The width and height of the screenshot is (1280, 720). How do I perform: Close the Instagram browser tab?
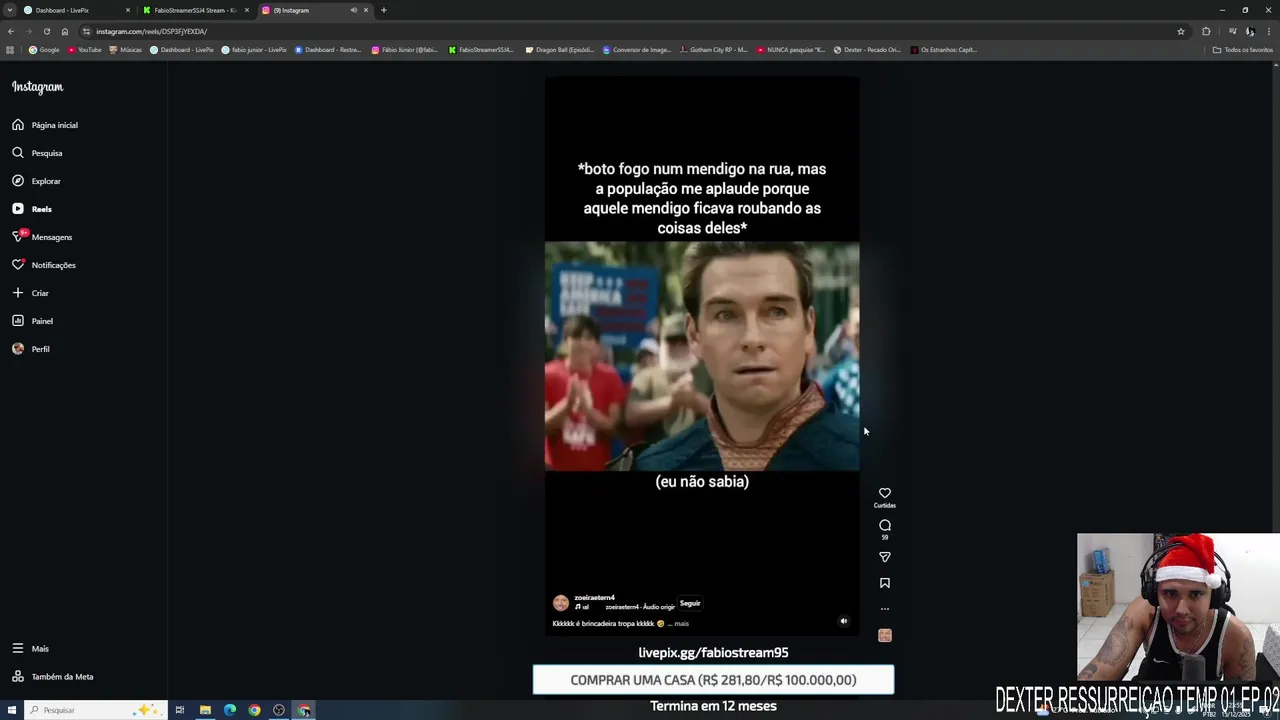366,10
